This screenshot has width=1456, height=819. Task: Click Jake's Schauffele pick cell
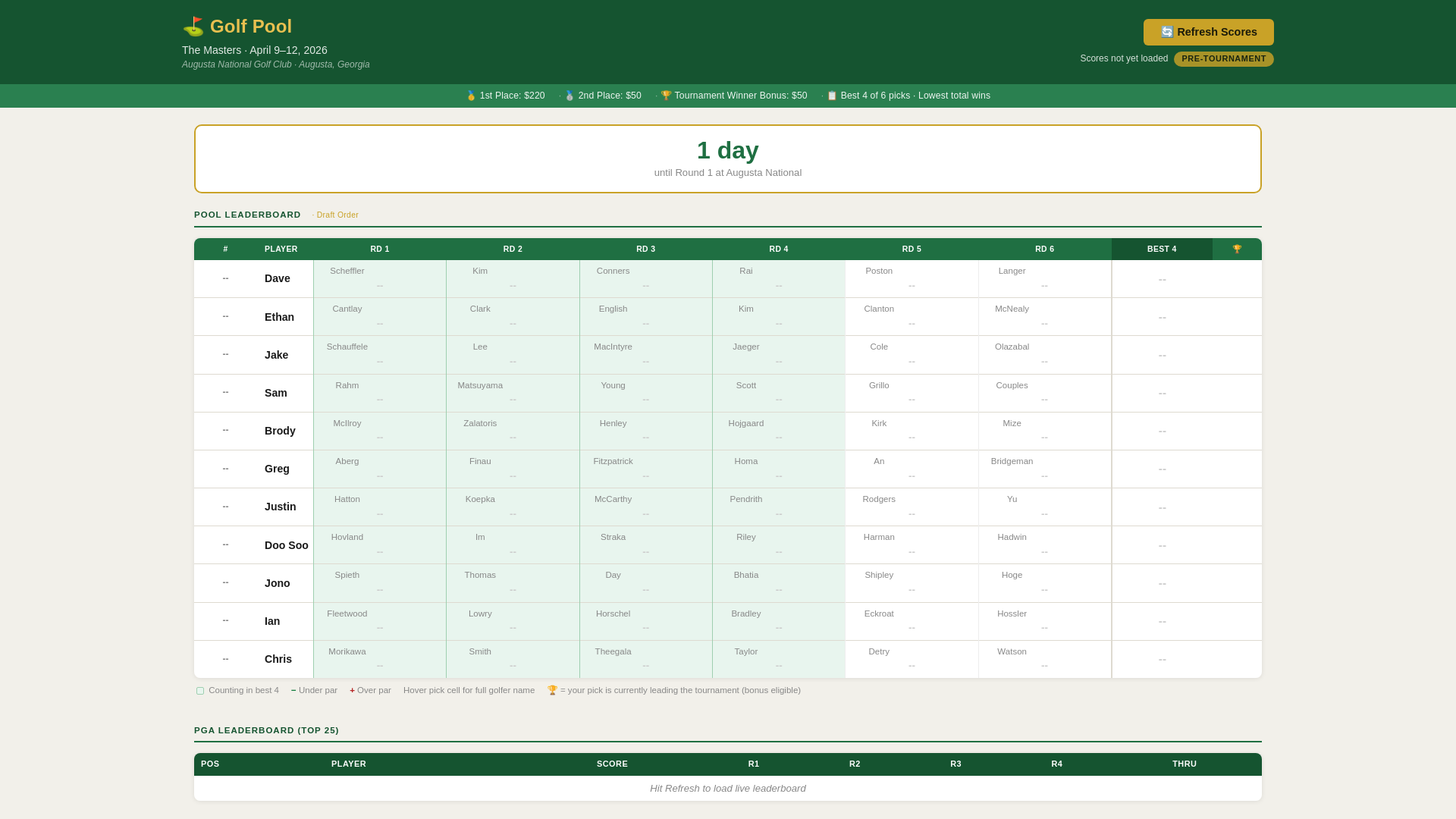[380, 355]
